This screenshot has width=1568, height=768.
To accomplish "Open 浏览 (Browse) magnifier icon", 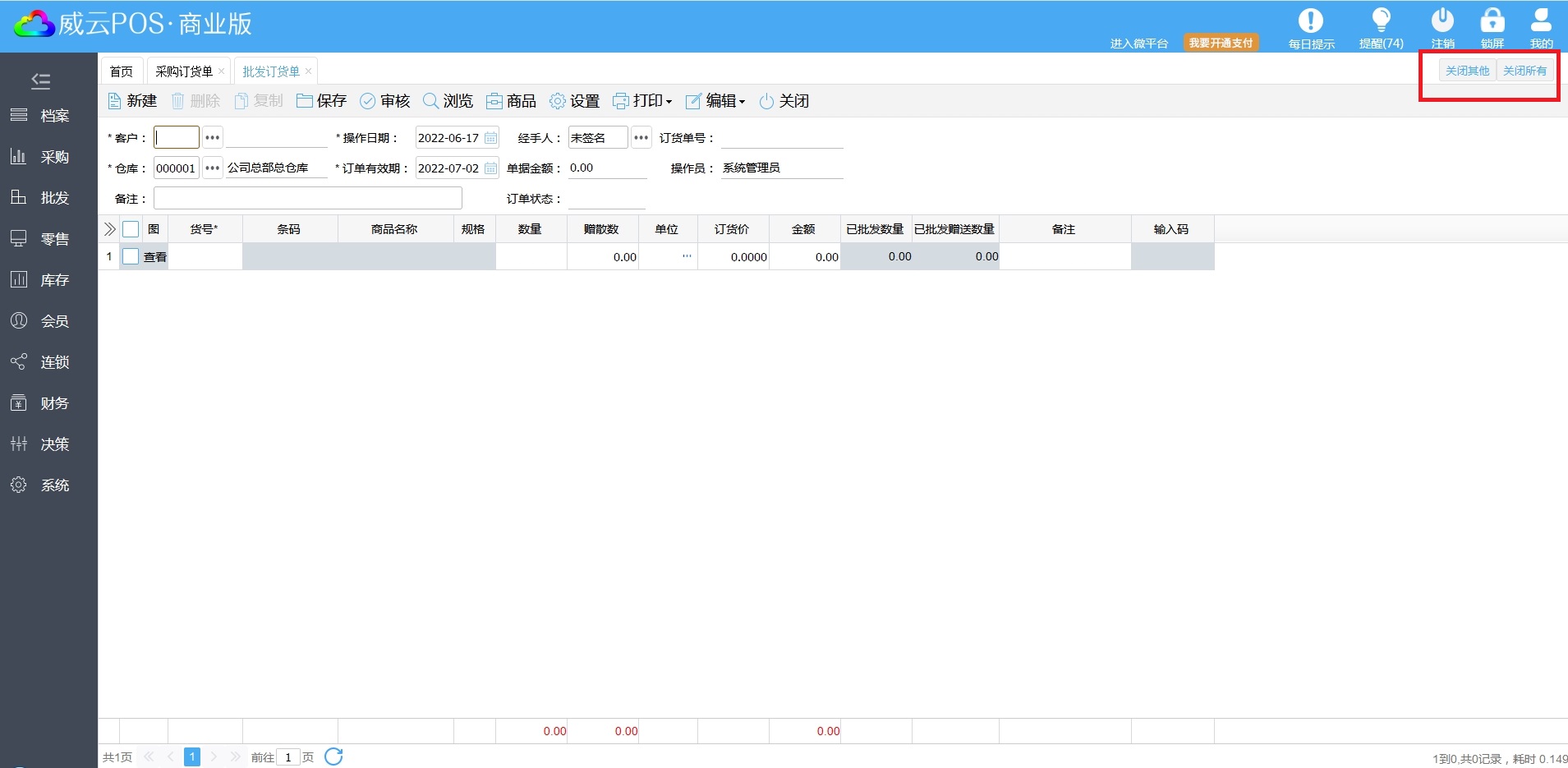I will (430, 101).
